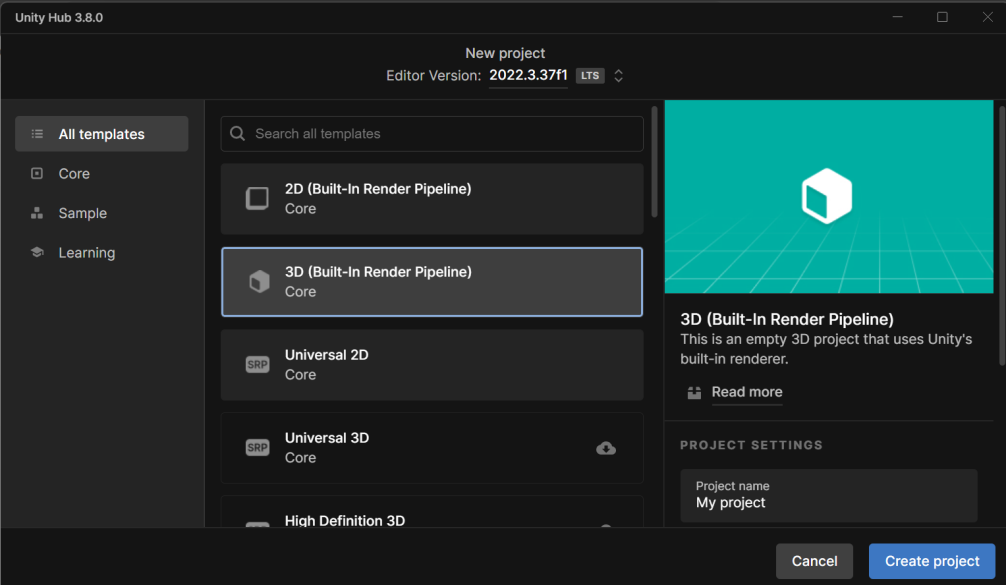Maximize the Unity Hub window
1006x585 pixels.
point(942,17)
